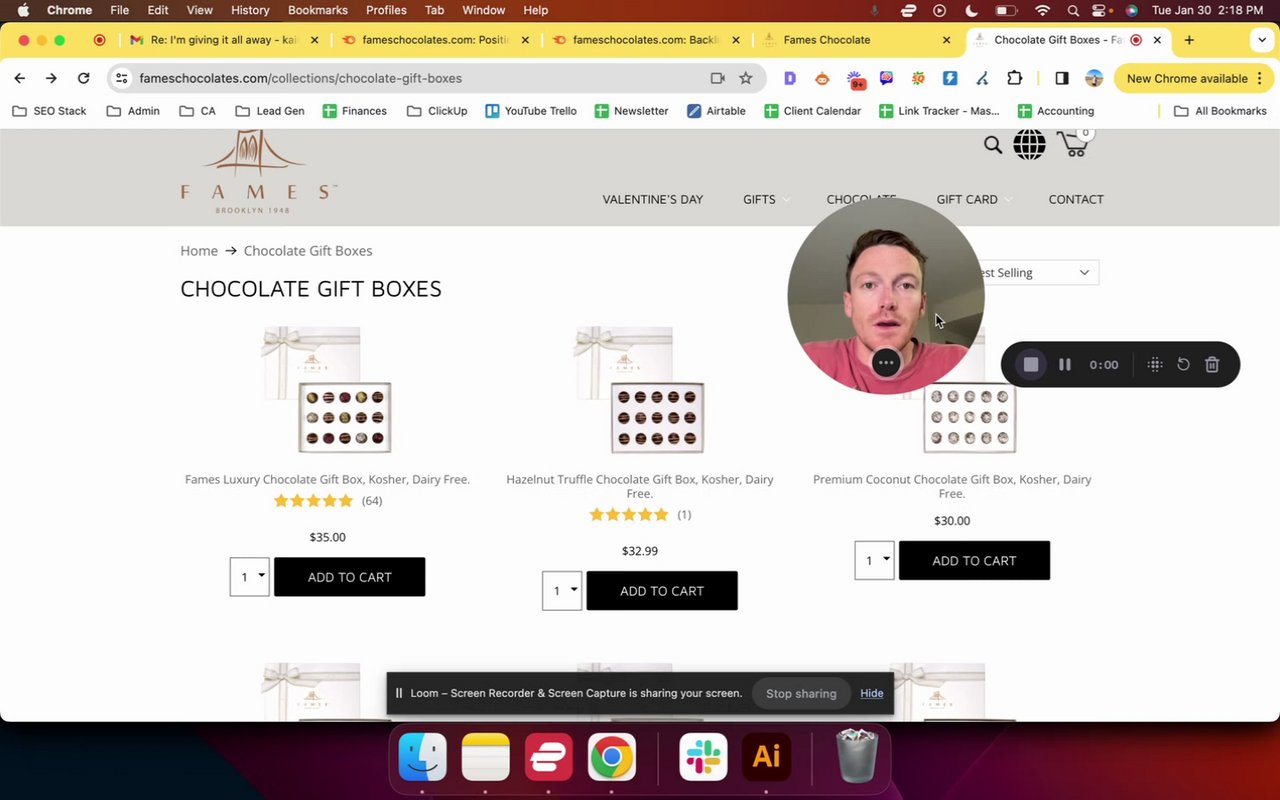This screenshot has height=800, width=1280.
Task: Add Premium Coconut Chocolate Gift Box to cart
Action: [x=974, y=560]
